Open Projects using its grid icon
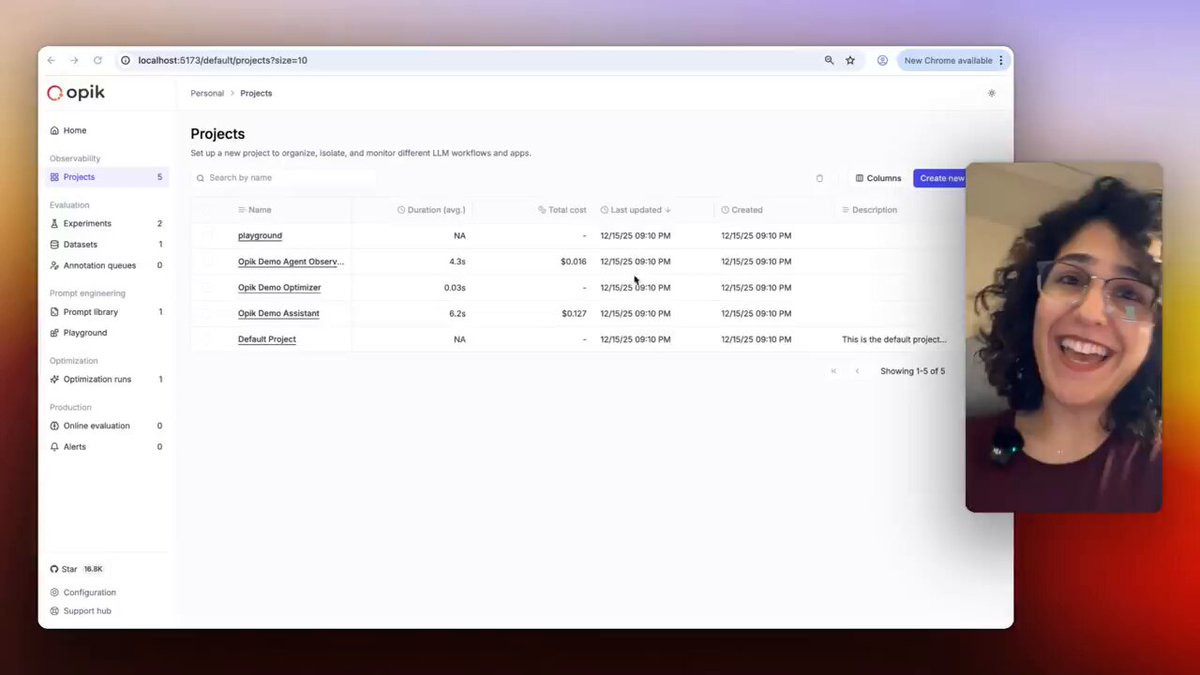The image size is (1200, 675). click(x=54, y=177)
